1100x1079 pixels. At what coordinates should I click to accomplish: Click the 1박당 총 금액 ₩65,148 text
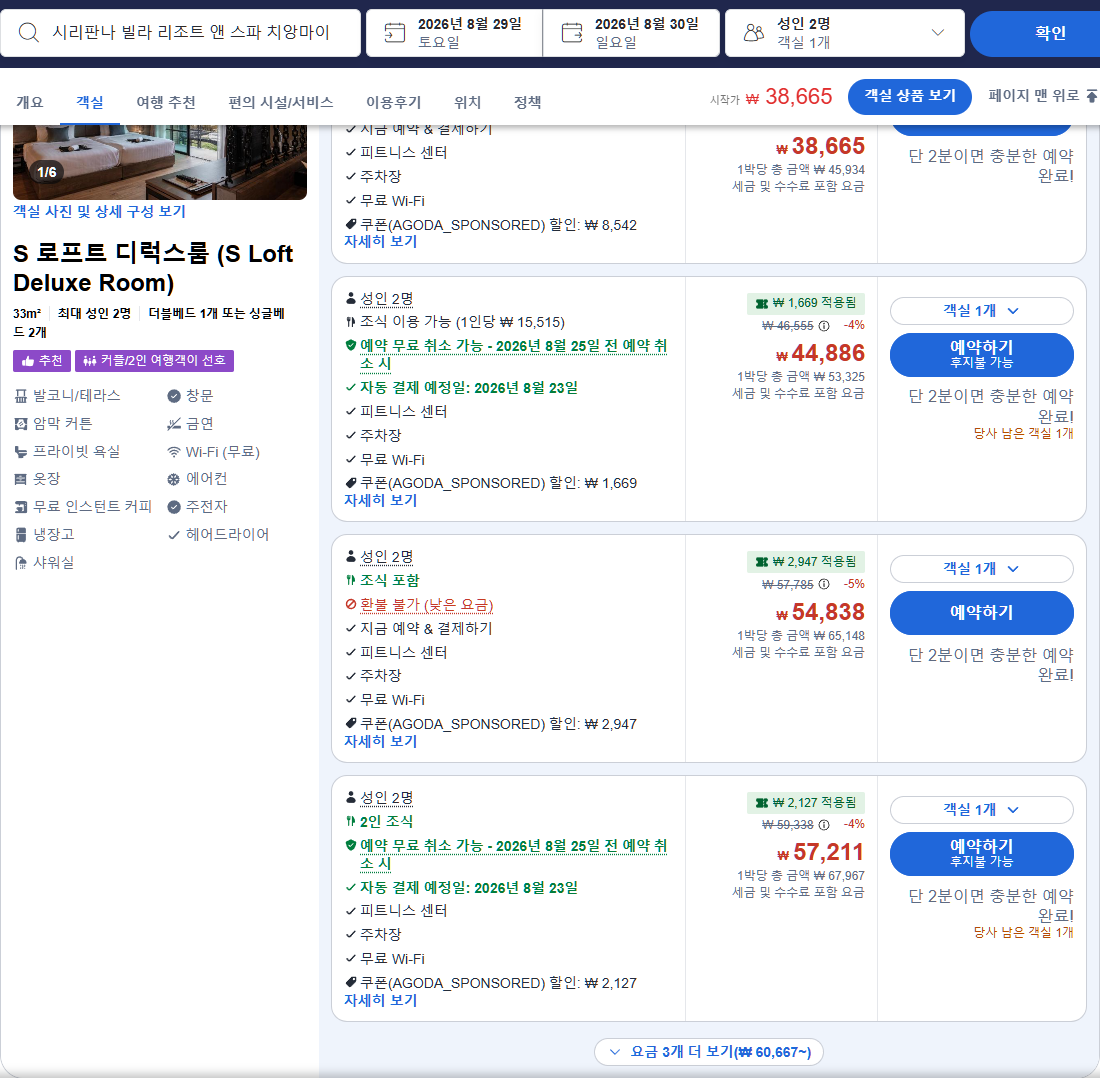coord(800,636)
